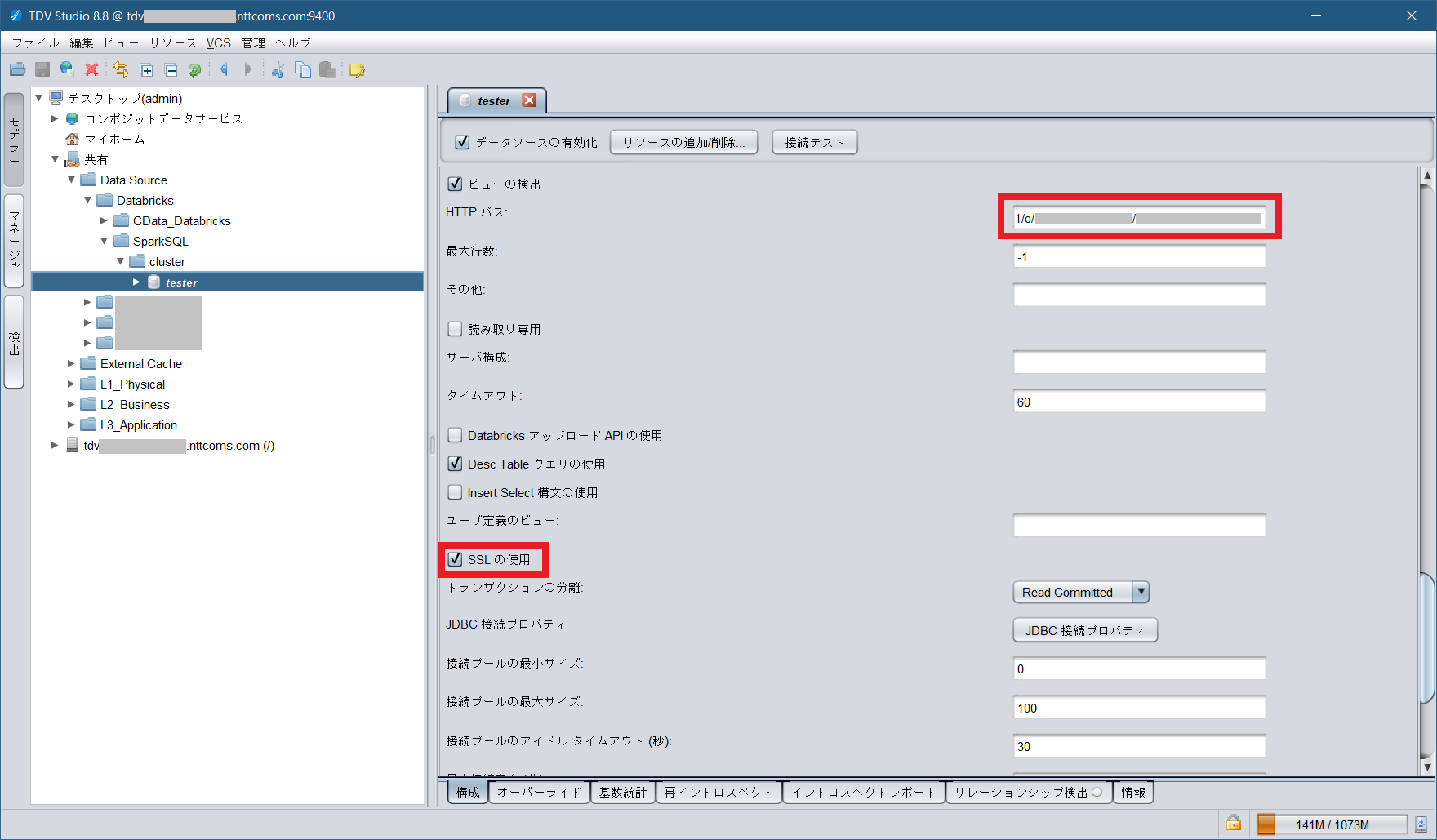Click the yellow note annotation toolbar icon

point(357,70)
